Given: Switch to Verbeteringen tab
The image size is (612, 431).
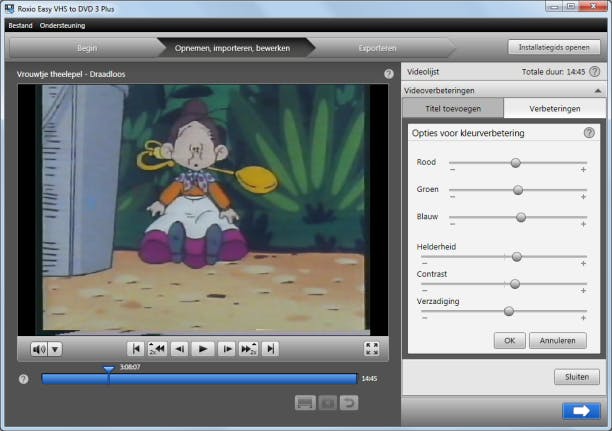Looking at the screenshot, I should (555, 109).
